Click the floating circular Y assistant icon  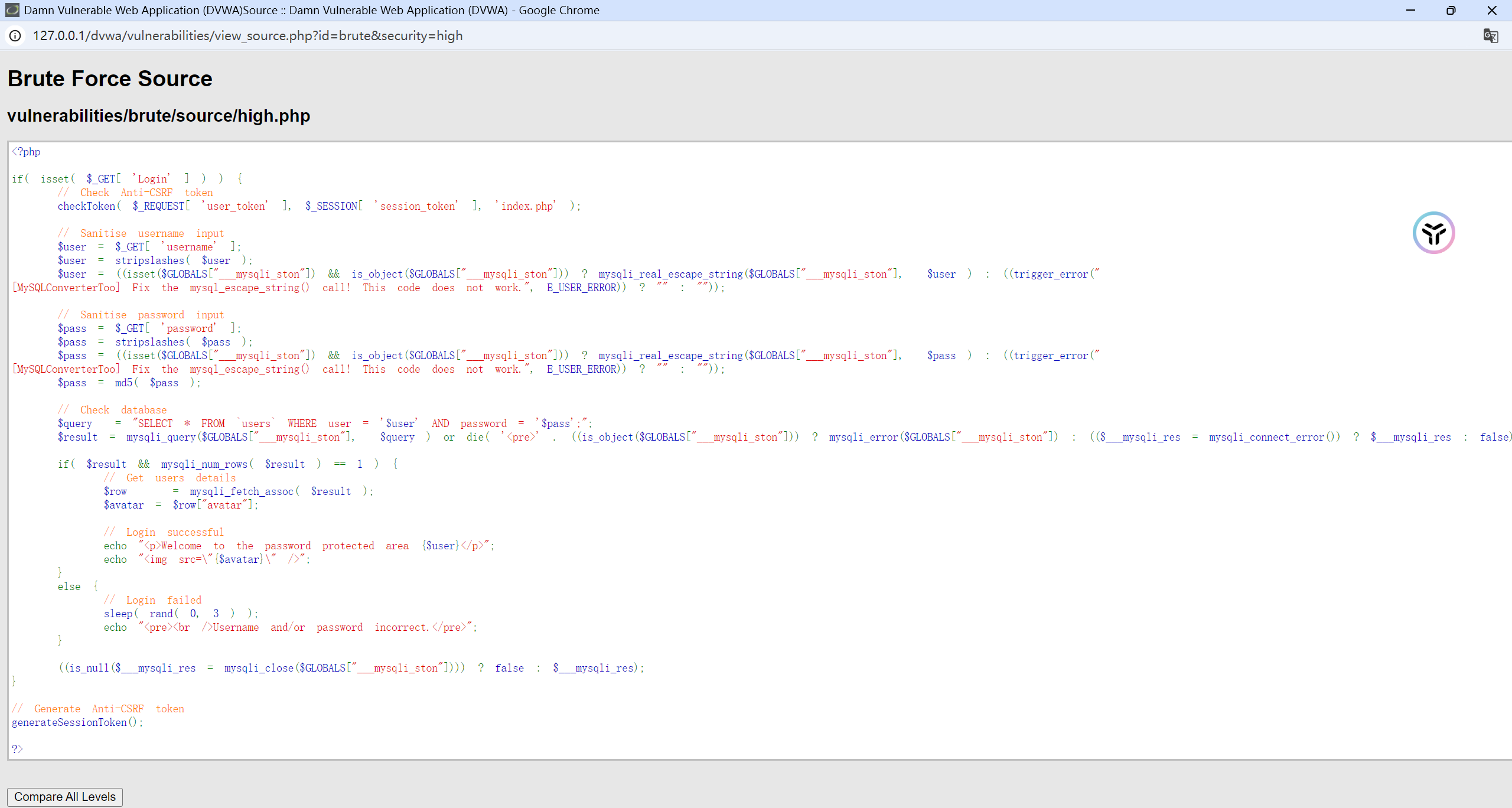coord(1433,233)
